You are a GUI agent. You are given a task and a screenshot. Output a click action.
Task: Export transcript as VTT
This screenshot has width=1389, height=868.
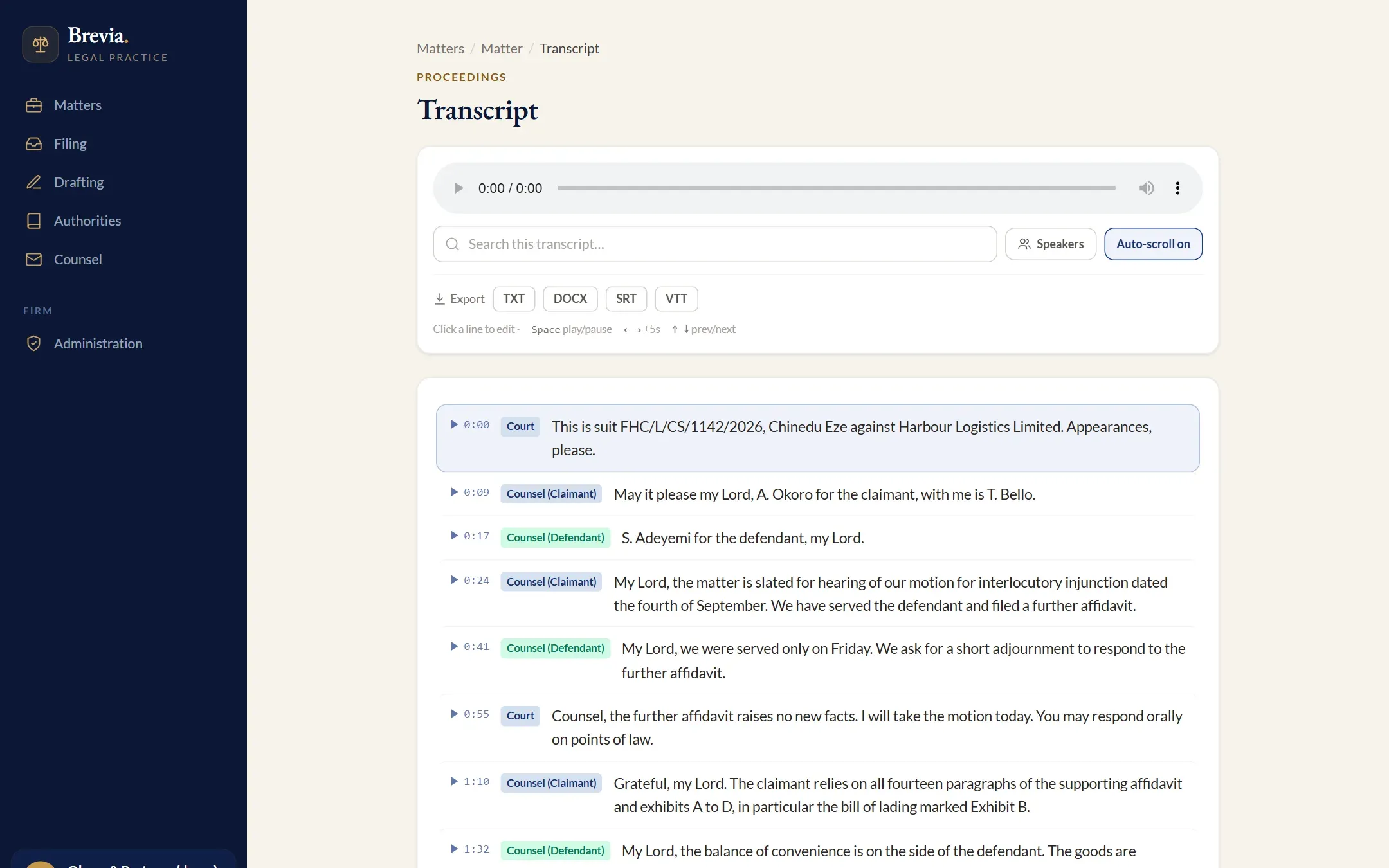pos(676,299)
